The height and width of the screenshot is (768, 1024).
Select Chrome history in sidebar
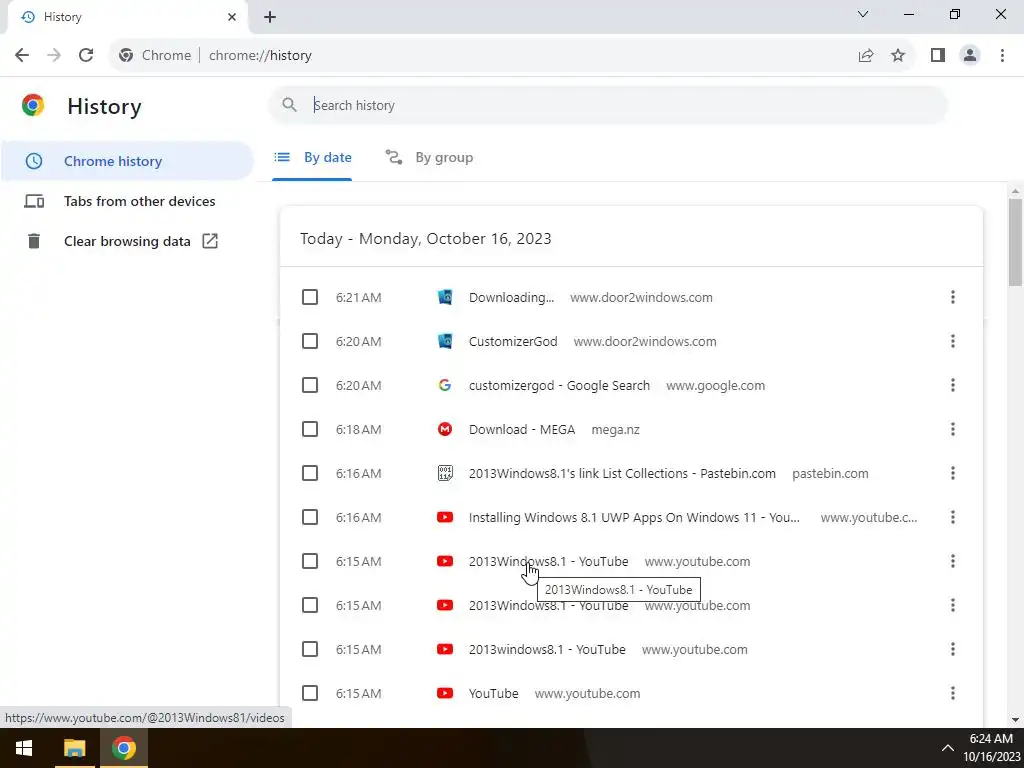coord(127,161)
